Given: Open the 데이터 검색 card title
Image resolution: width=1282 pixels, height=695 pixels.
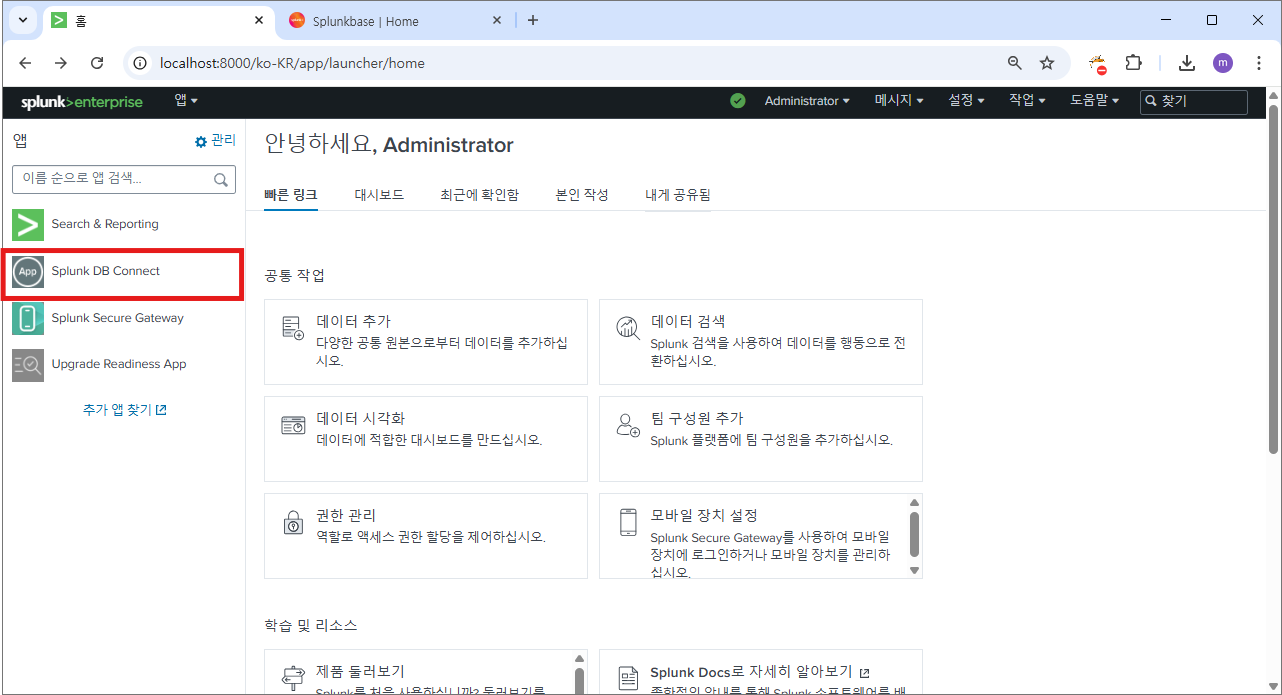Looking at the screenshot, I should click(688, 322).
